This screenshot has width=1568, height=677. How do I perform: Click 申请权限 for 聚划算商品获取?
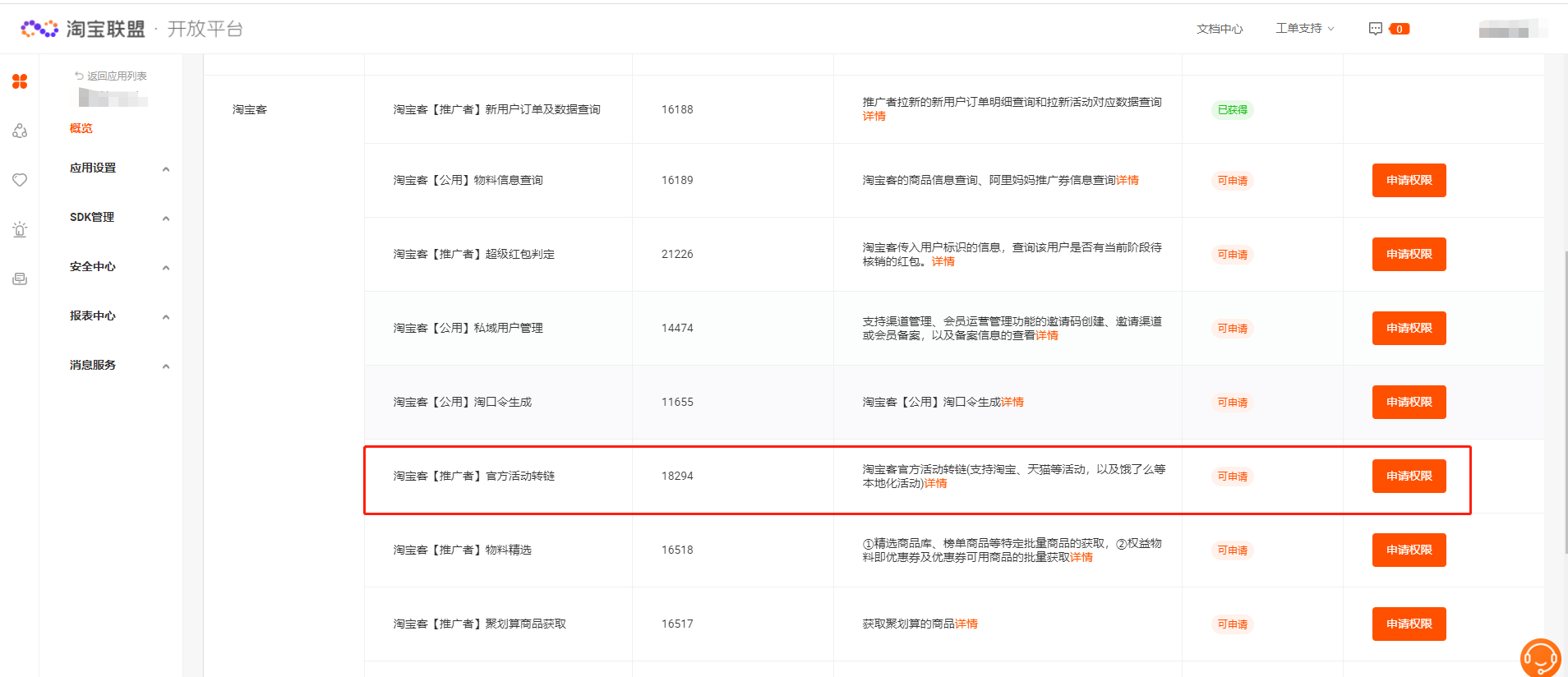[1409, 624]
